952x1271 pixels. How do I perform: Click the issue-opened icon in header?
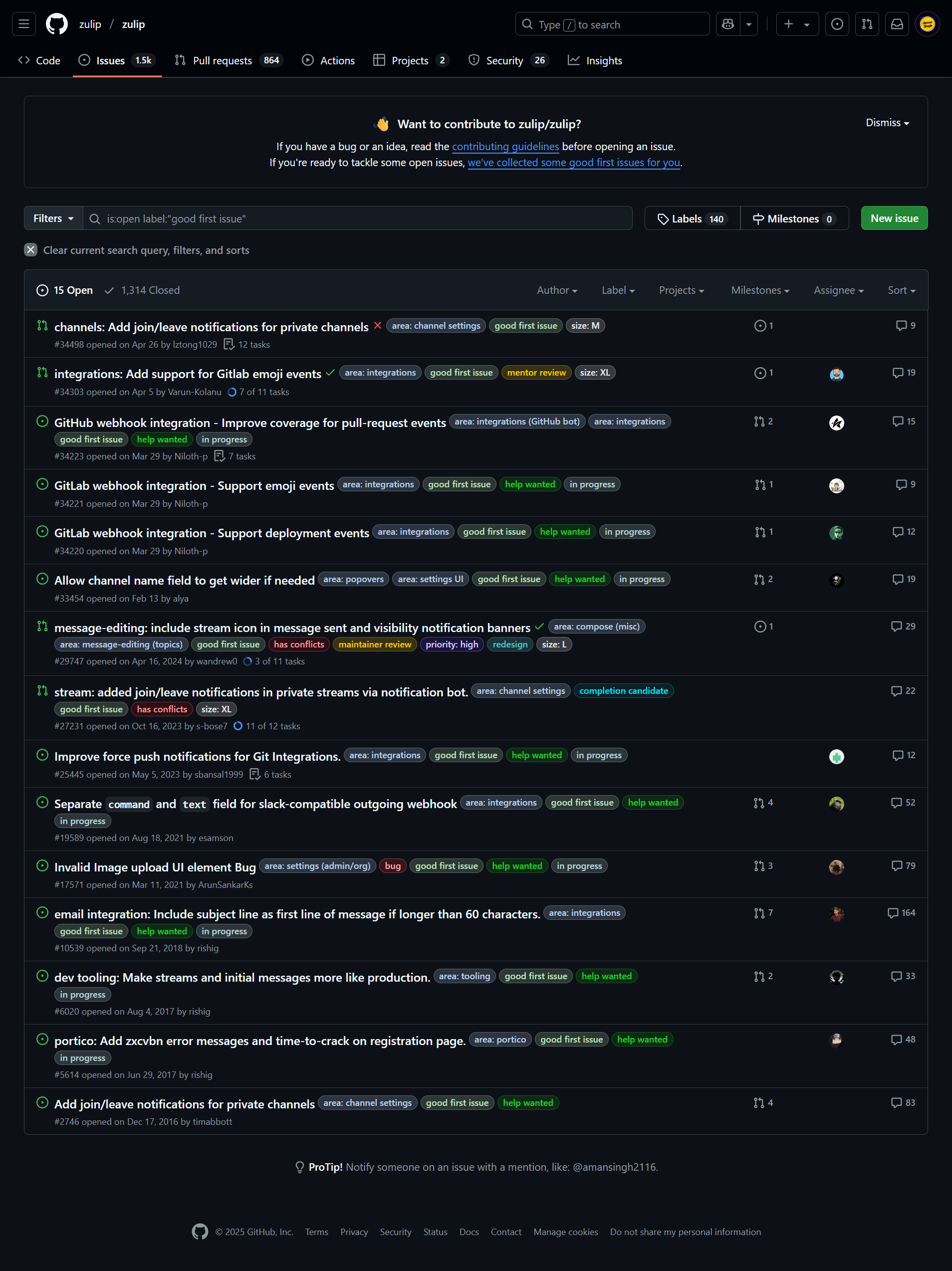pyautogui.click(x=837, y=23)
